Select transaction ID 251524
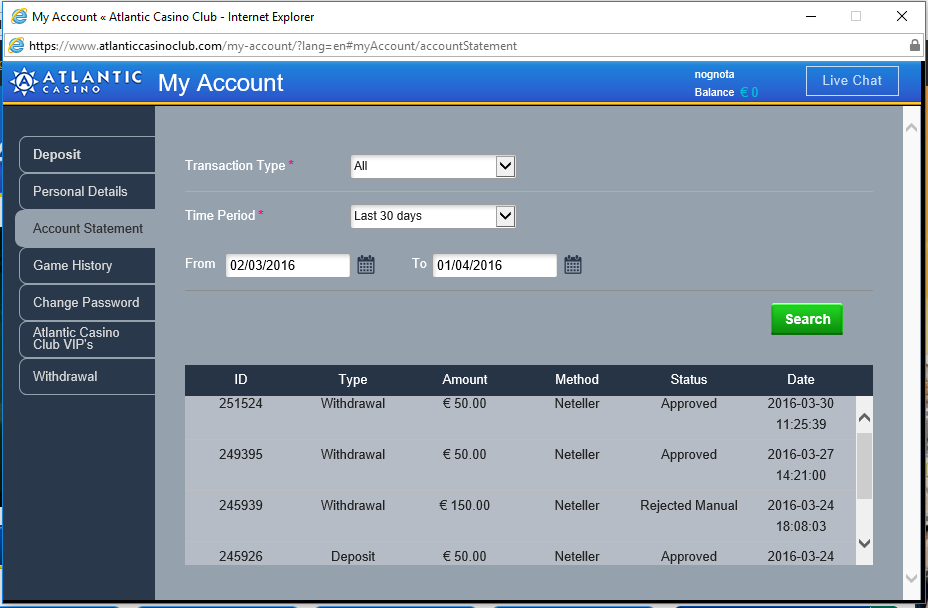Image resolution: width=928 pixels, height=608 pixels. pyautogui.click(x=241, y=404)
